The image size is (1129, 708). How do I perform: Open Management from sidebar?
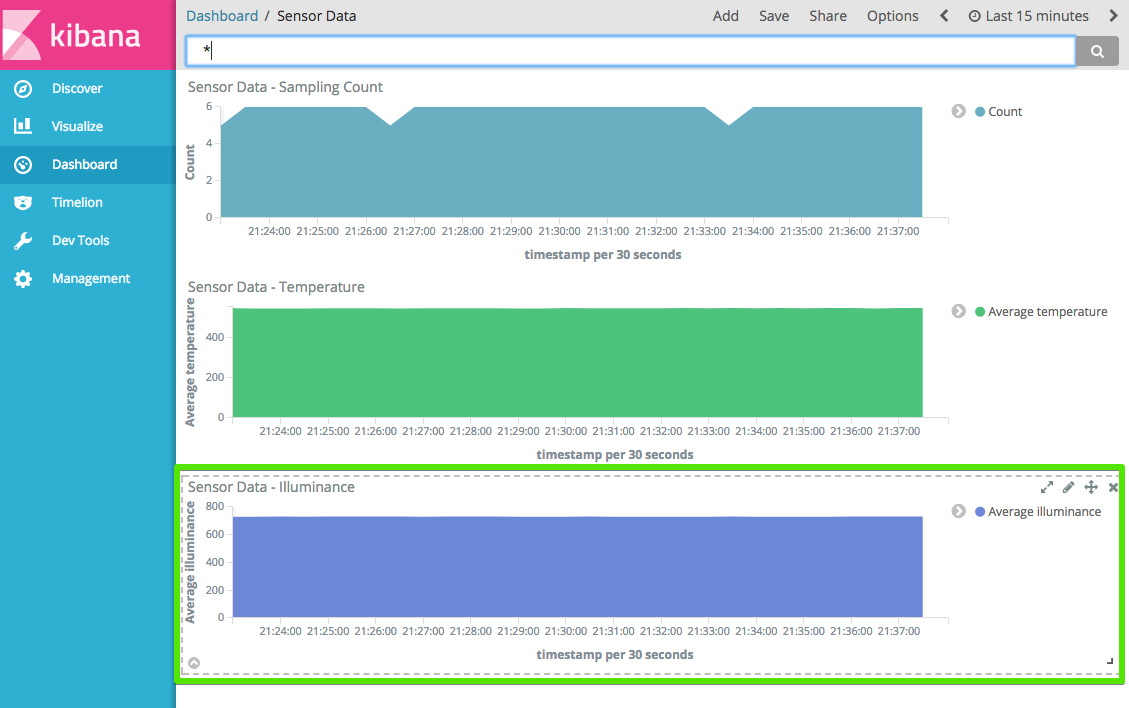88,279
